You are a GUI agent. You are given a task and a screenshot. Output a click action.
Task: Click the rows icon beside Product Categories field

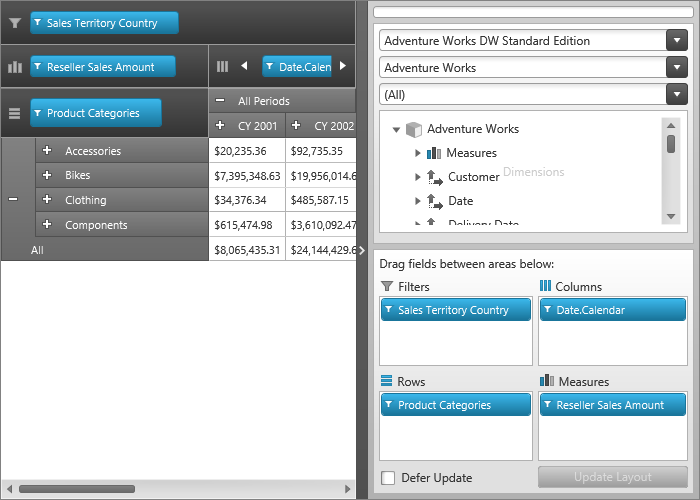pyautogui.click(x=14, y=113)
